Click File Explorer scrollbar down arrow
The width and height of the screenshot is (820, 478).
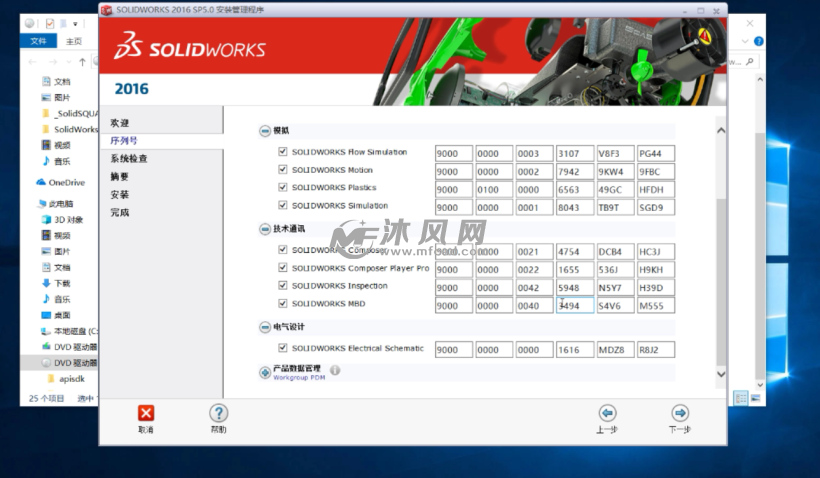pyautogui.click(x=760, y=385)
